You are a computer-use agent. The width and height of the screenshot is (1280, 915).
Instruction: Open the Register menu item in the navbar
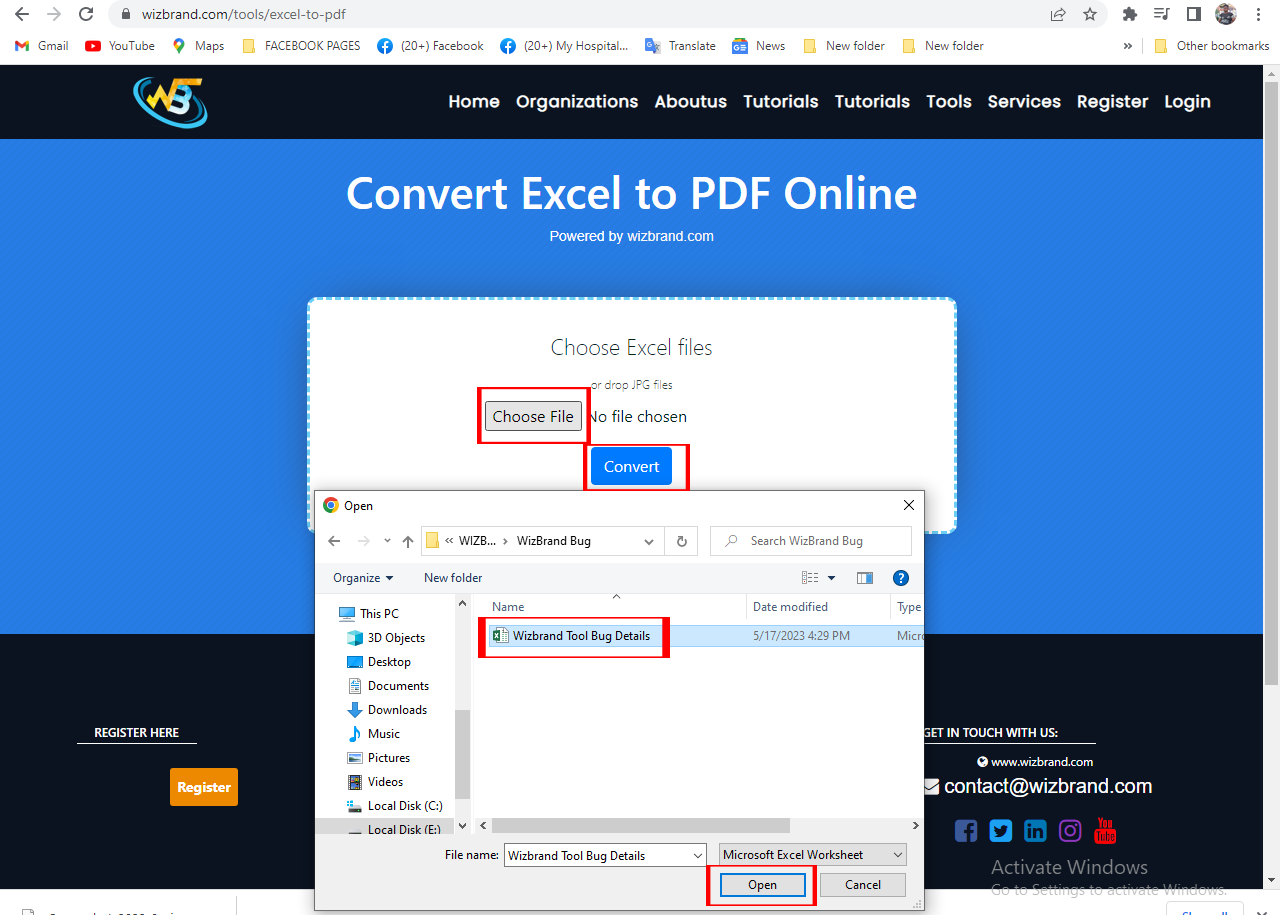pos(1112,102)
